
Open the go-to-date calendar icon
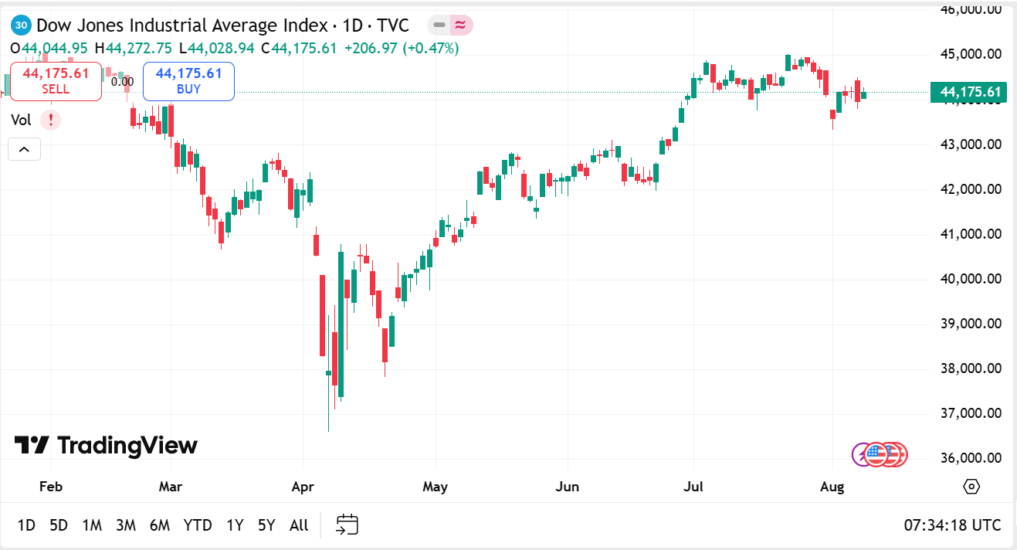[x=347, y=524]
